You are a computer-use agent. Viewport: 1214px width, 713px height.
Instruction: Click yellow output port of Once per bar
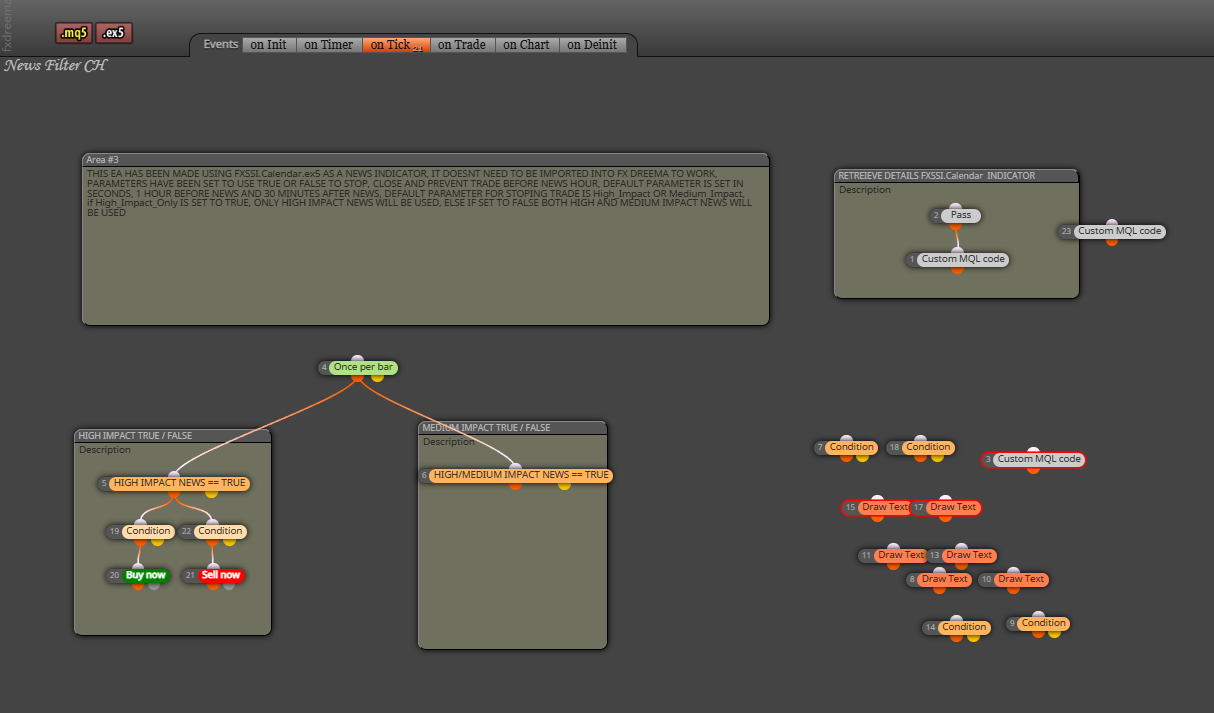tap(377, 377)
